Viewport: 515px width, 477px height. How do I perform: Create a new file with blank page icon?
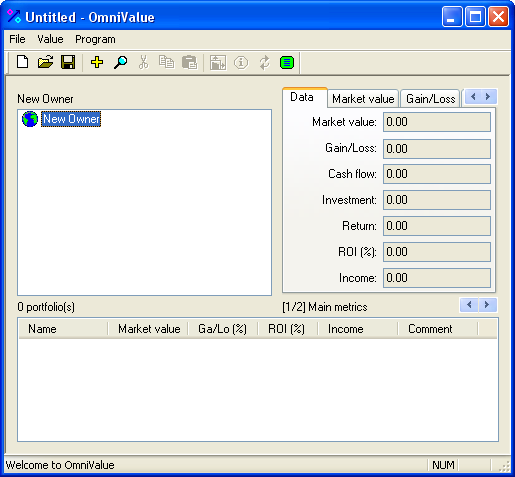click(22, 62)
